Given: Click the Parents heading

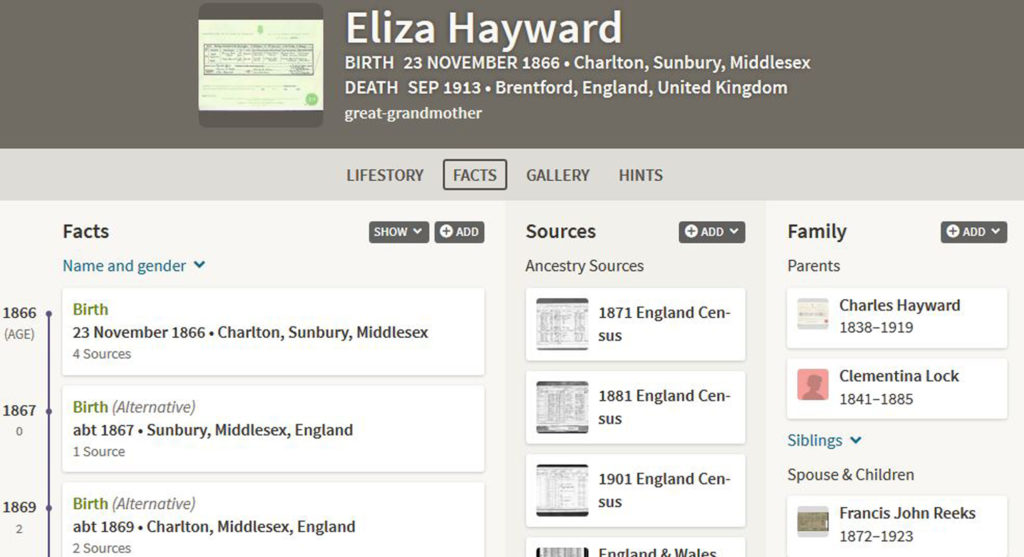Looking at the screenshot, I should (x=814, y=266).
